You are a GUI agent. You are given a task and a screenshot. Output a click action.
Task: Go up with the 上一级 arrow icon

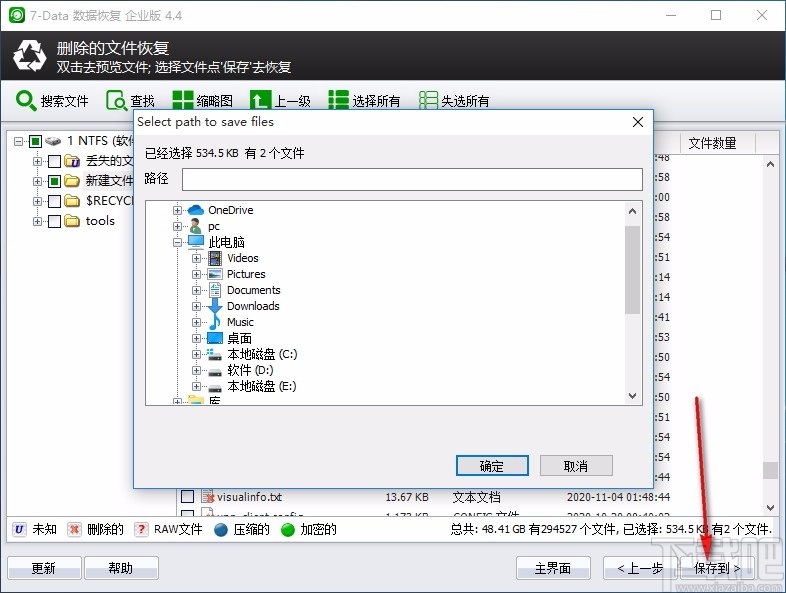click(260, 100)
